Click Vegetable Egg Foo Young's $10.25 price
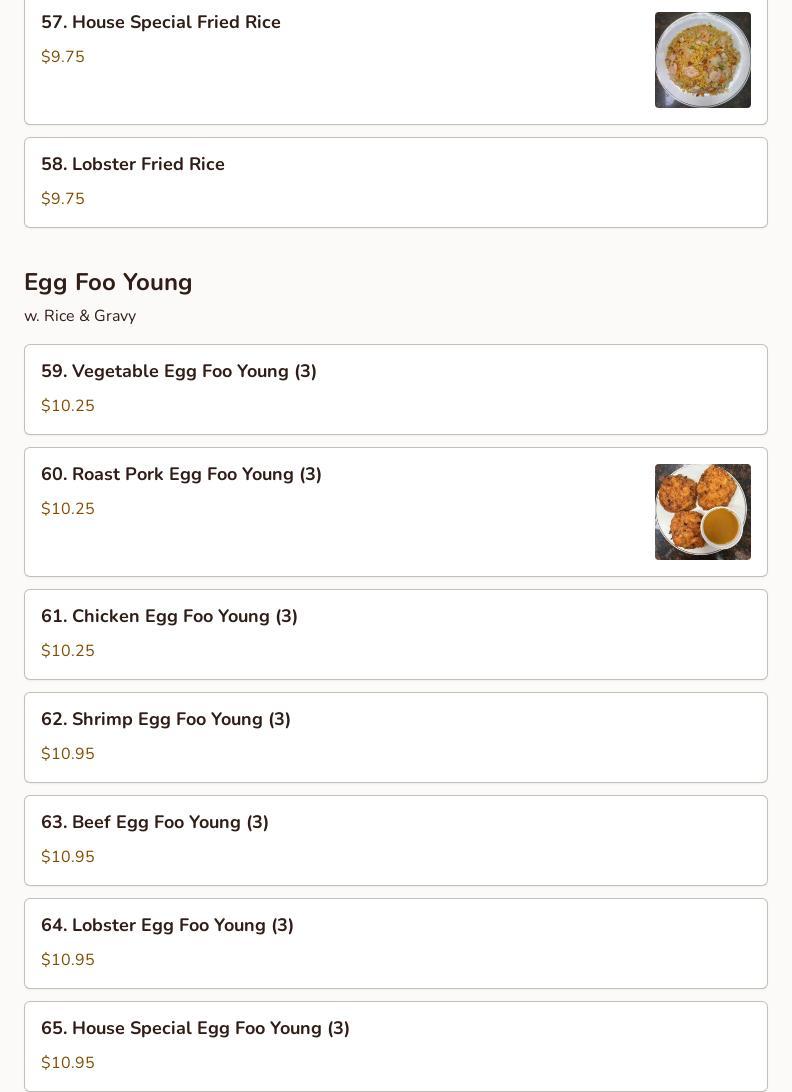The height and width of the screenshot is (1092, 792). tap(68, 406)
